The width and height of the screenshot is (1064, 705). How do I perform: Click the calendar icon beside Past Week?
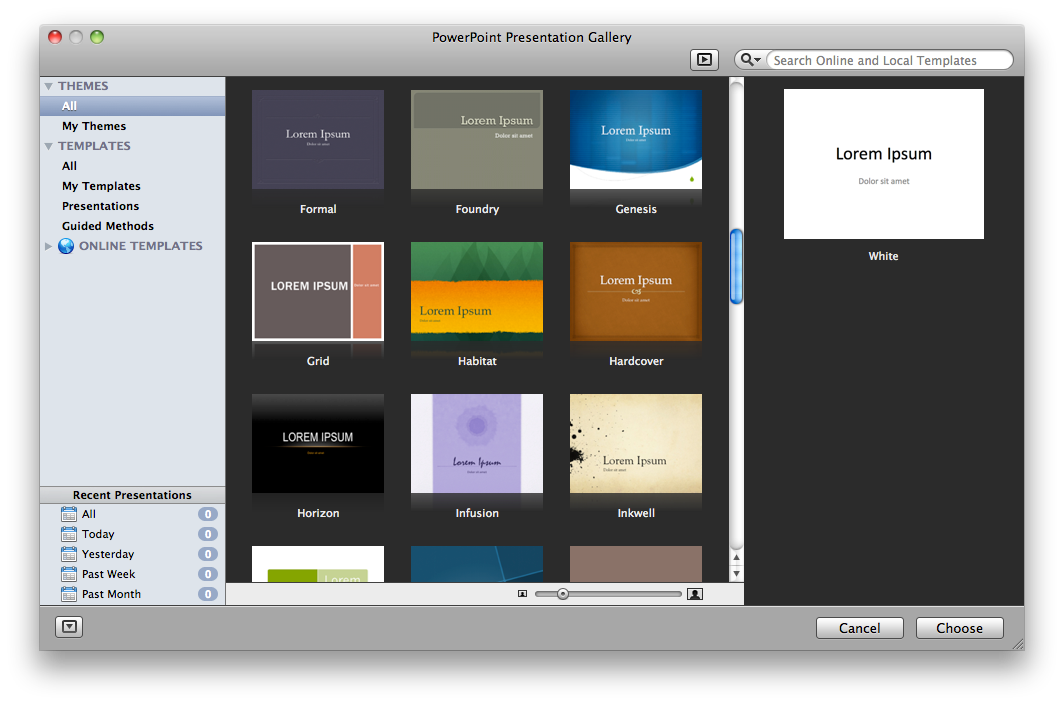pos(69,574)
